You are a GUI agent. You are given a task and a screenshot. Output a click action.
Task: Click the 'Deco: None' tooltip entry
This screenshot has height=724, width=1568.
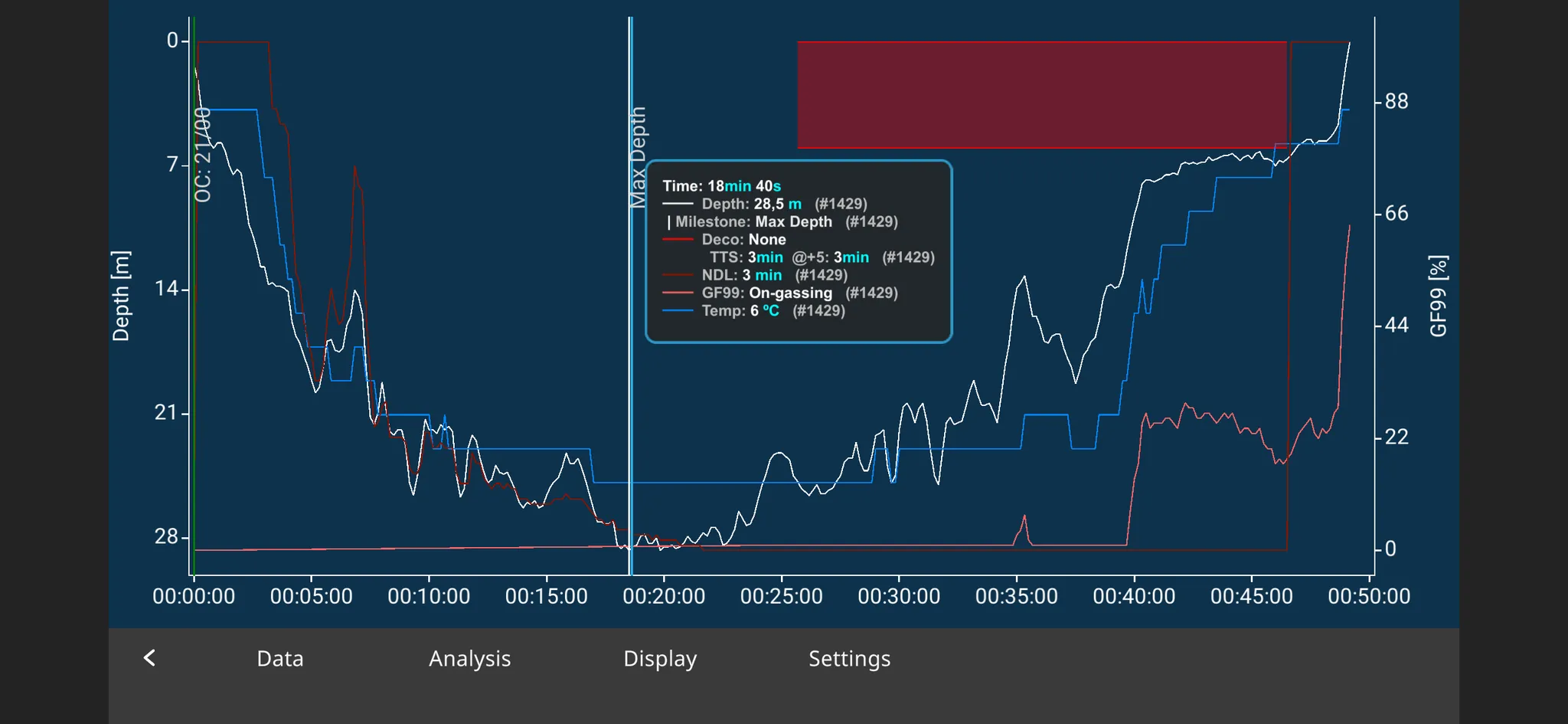pos(724,239)
